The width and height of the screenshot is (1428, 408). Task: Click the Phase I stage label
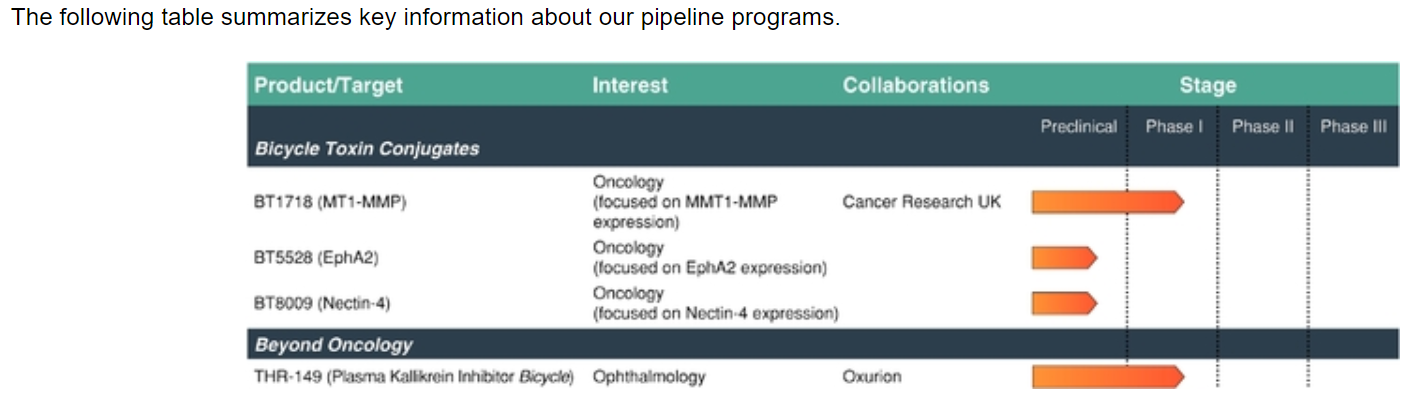click(x=1174, y=127)
